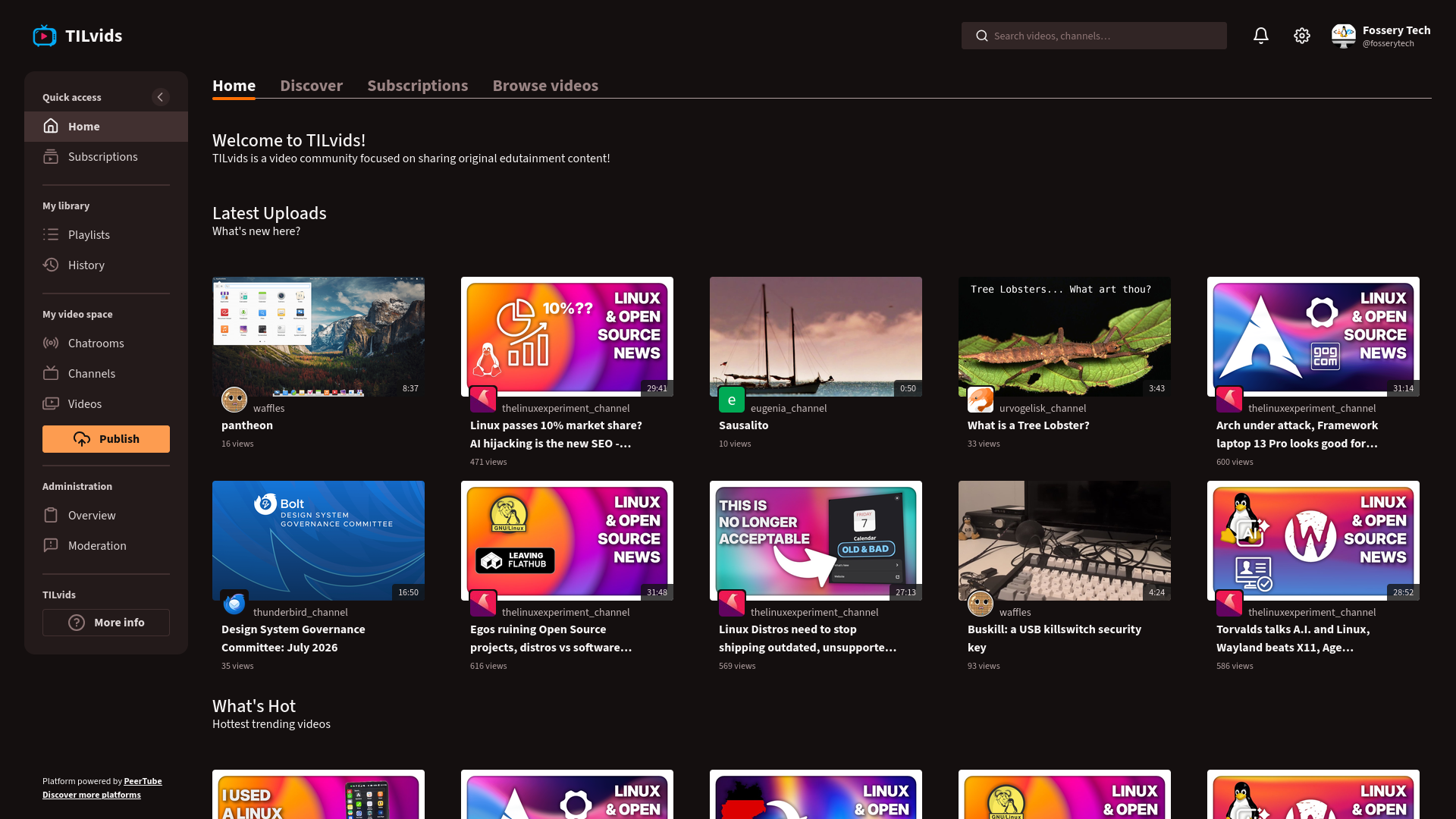
Task: Switch to the Discover tab
Action: click(311, 86)
